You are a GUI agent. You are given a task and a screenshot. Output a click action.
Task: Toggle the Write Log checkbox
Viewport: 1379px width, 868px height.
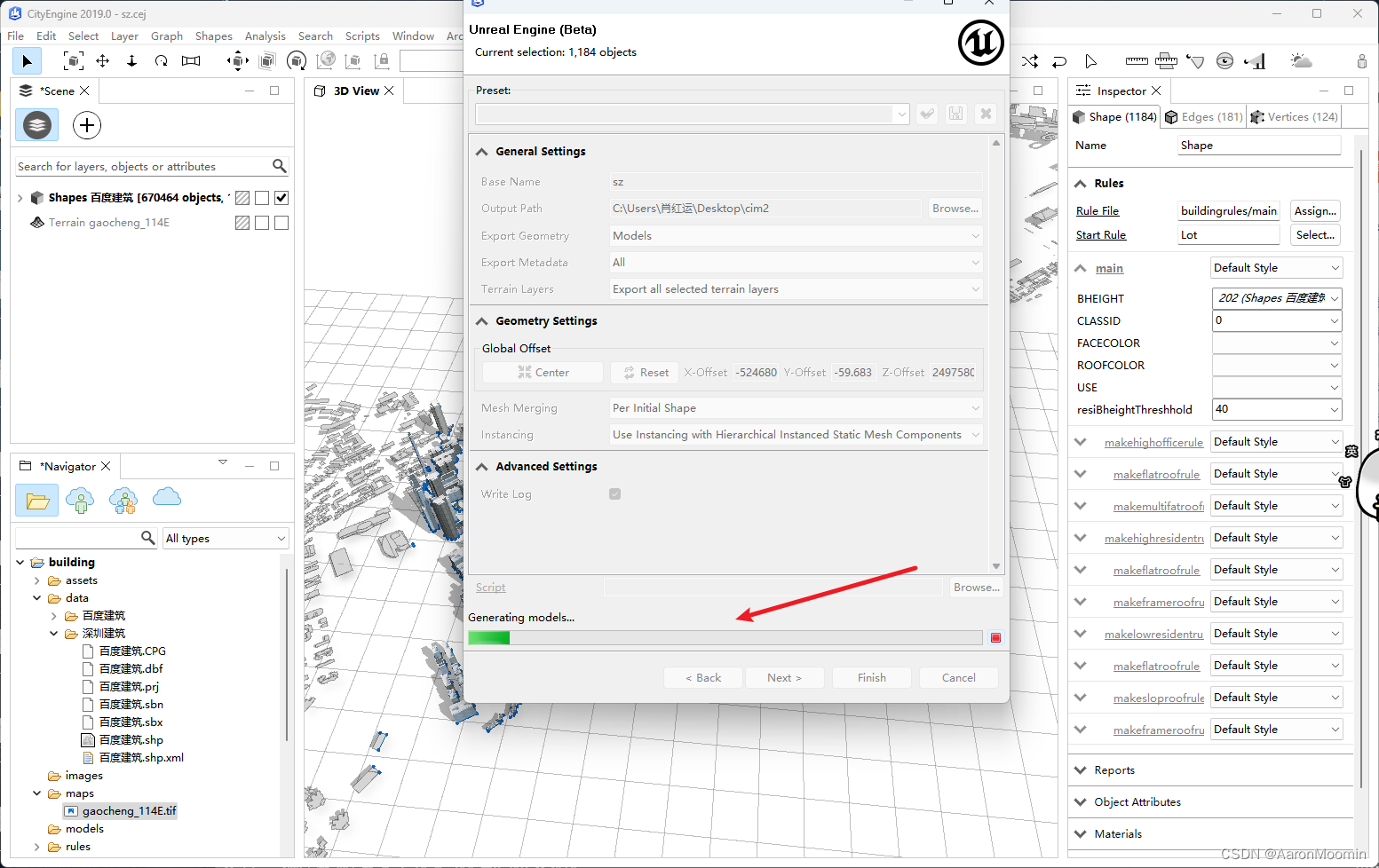614,493
